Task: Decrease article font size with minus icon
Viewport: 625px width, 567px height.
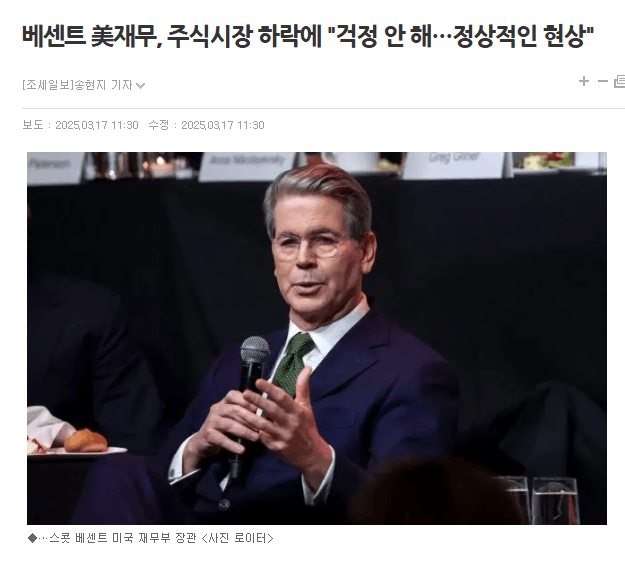Action: point(602,81)
